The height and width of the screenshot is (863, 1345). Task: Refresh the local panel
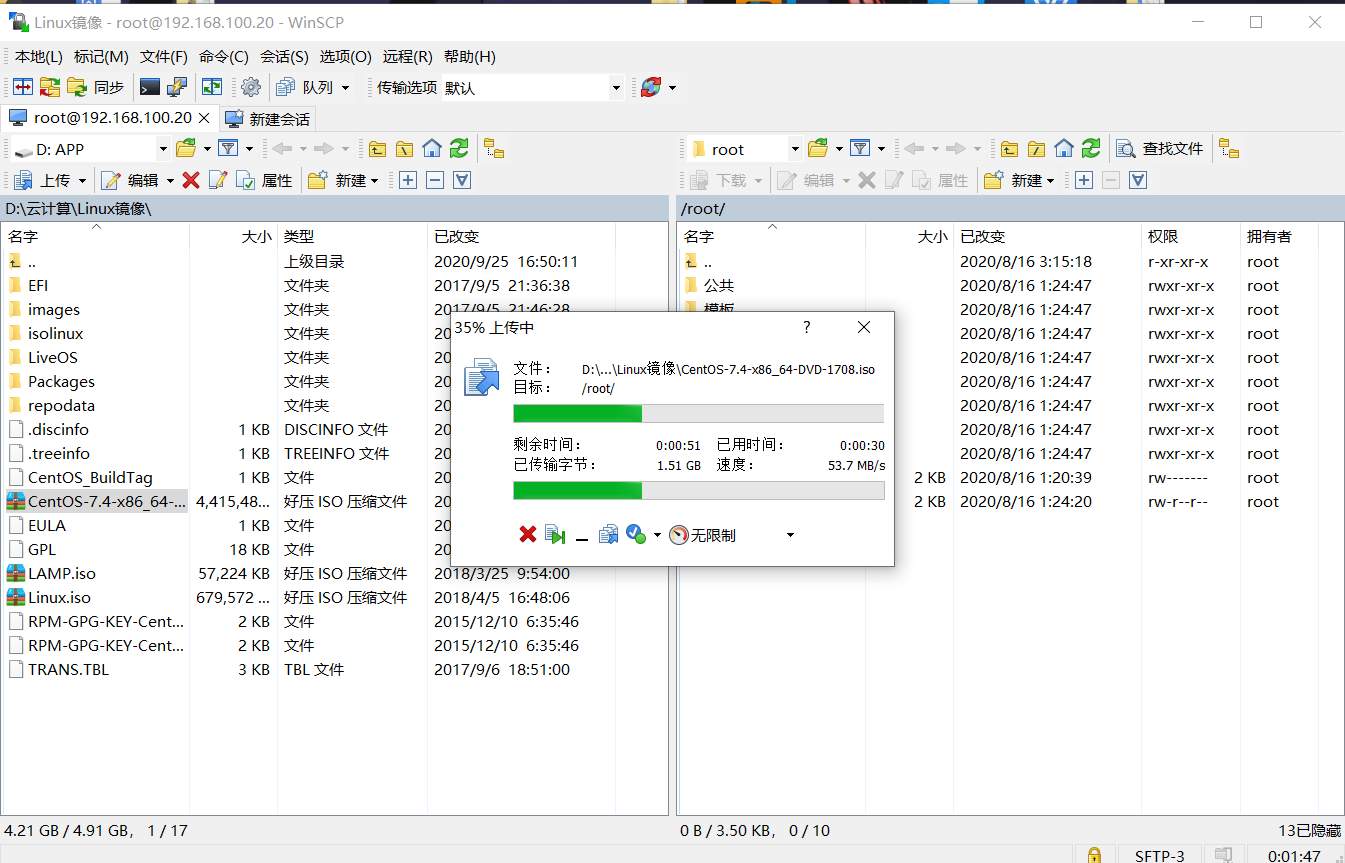(459, 149)
